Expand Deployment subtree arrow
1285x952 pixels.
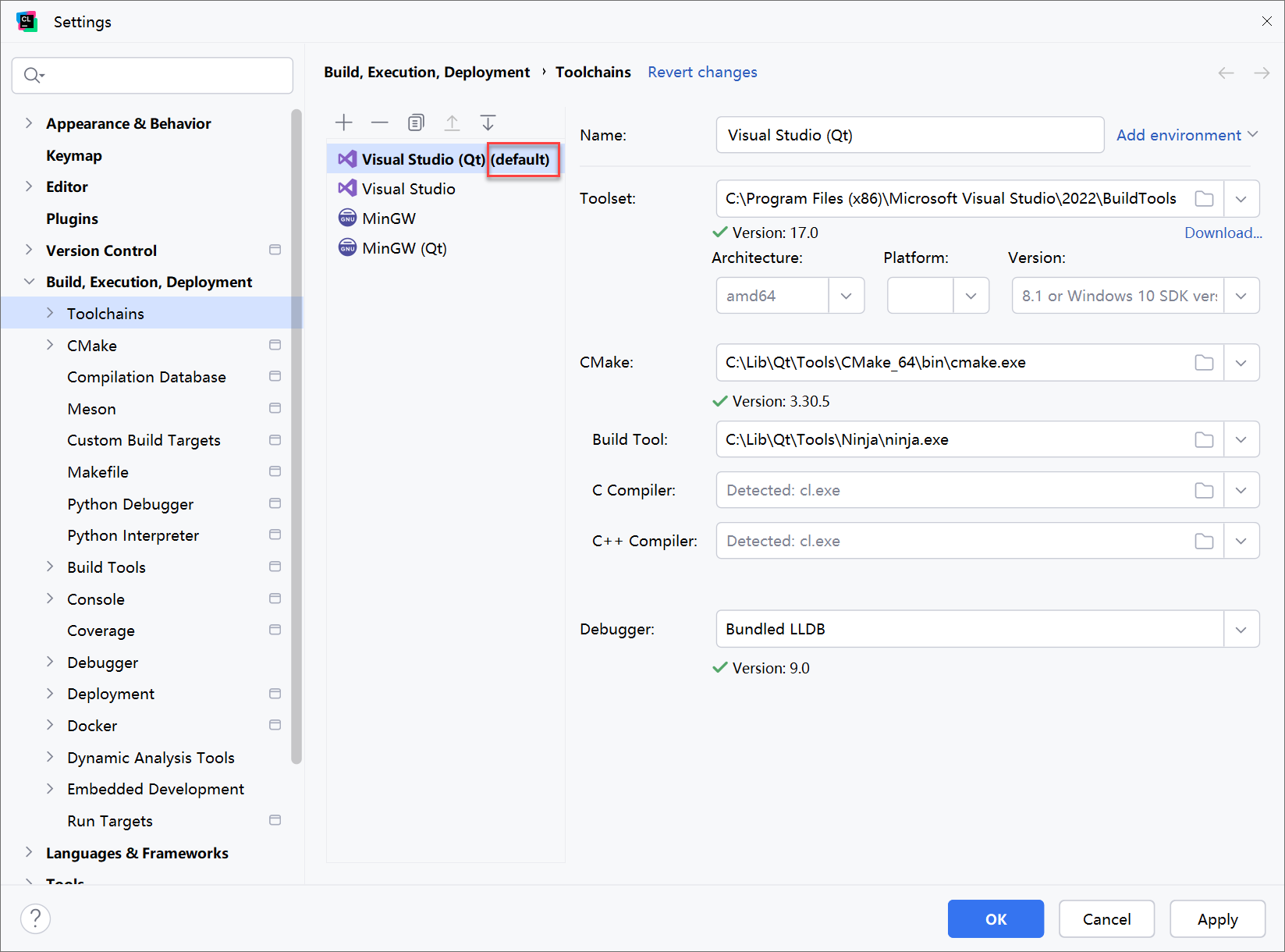point(50,693)
